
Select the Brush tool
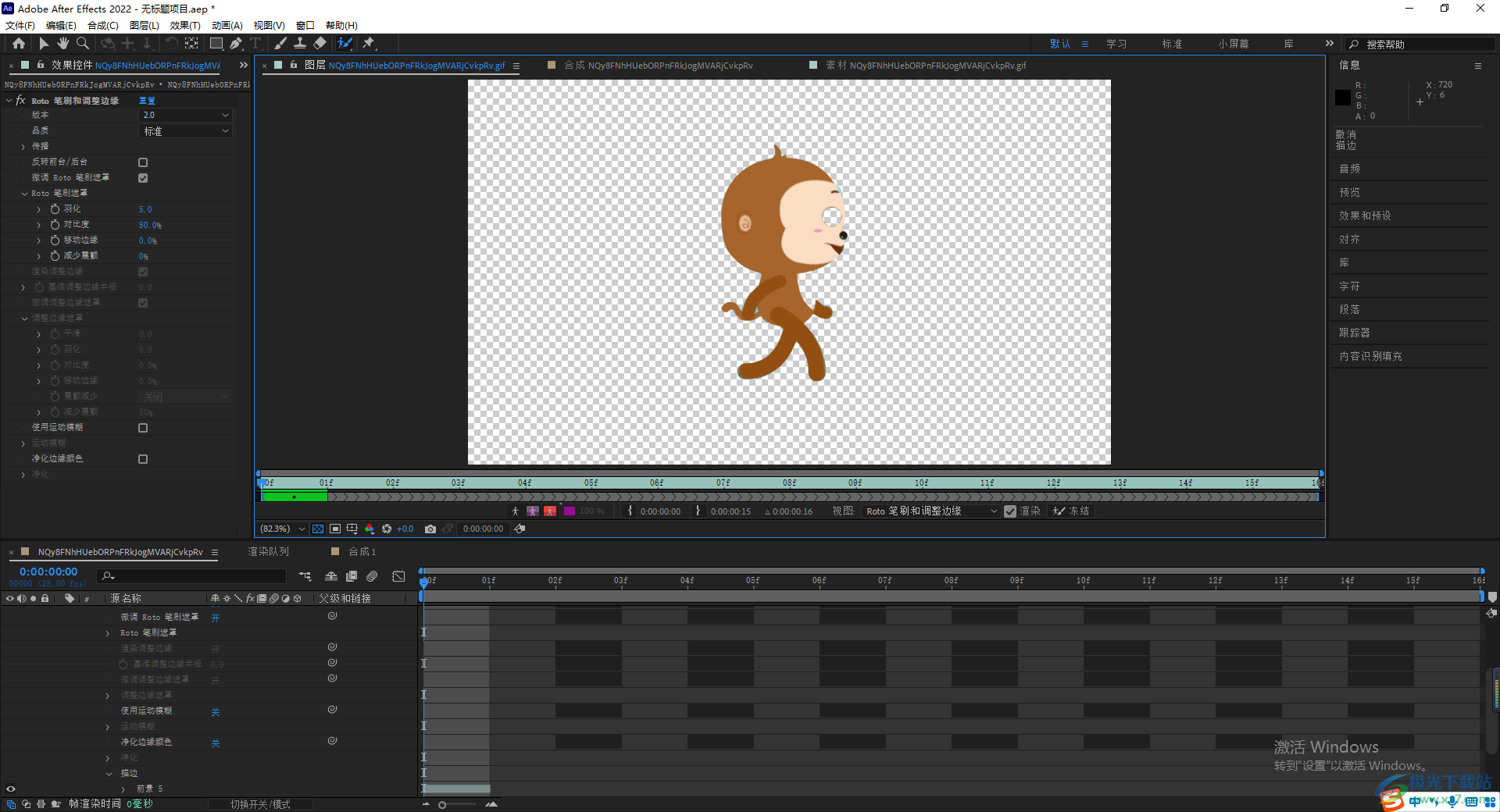[x=280, y=44]
